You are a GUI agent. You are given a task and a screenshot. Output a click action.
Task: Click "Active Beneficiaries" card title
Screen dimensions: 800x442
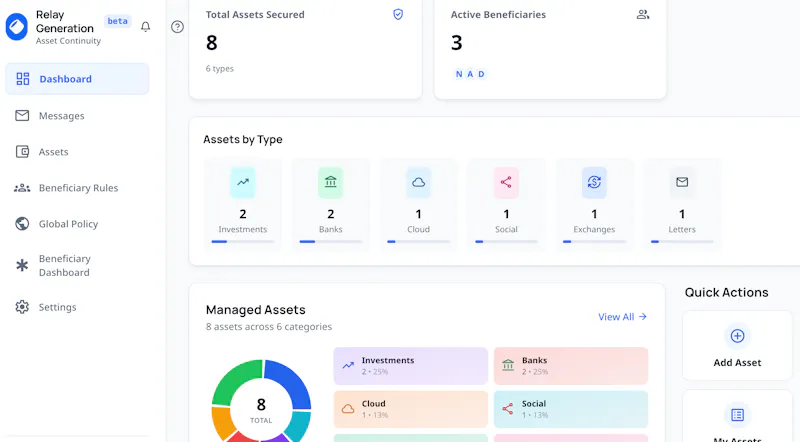coord(498,15)
